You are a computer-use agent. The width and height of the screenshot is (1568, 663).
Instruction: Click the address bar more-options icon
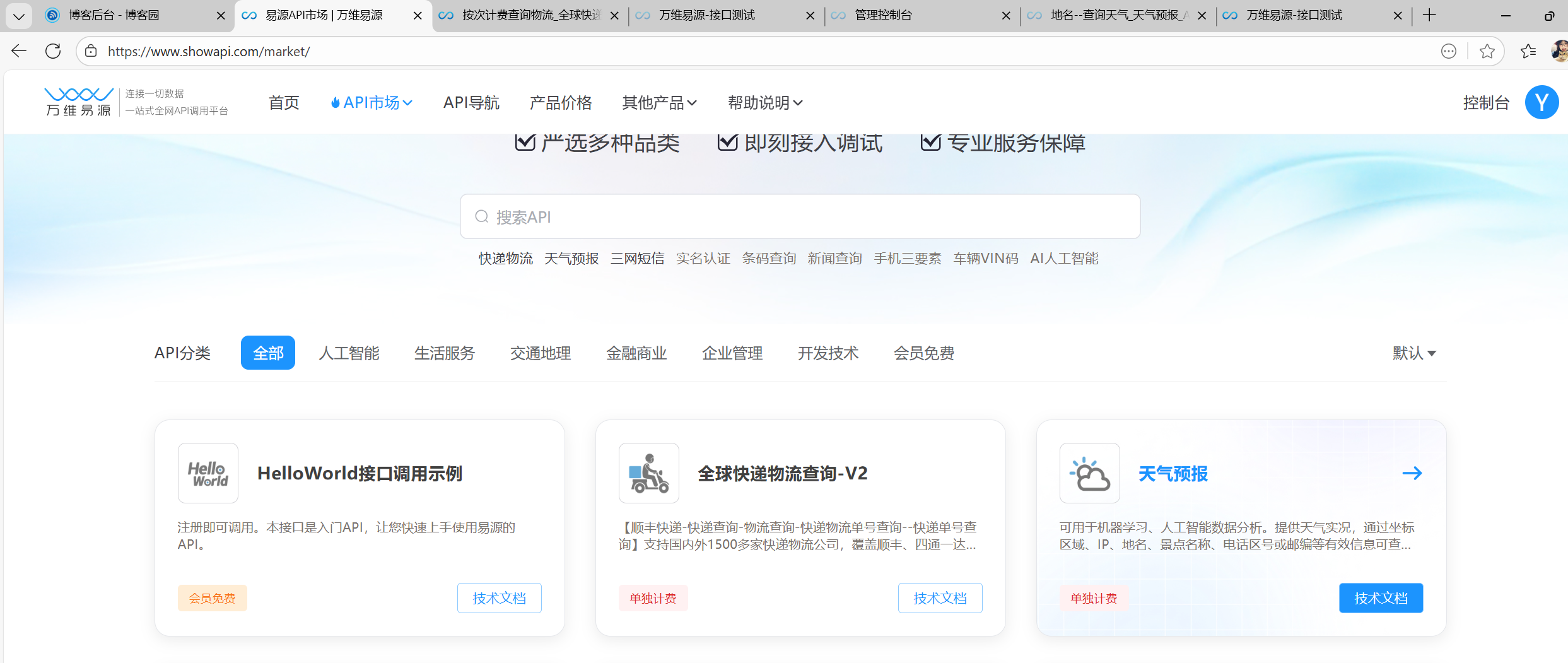[x=1449, y=51]
